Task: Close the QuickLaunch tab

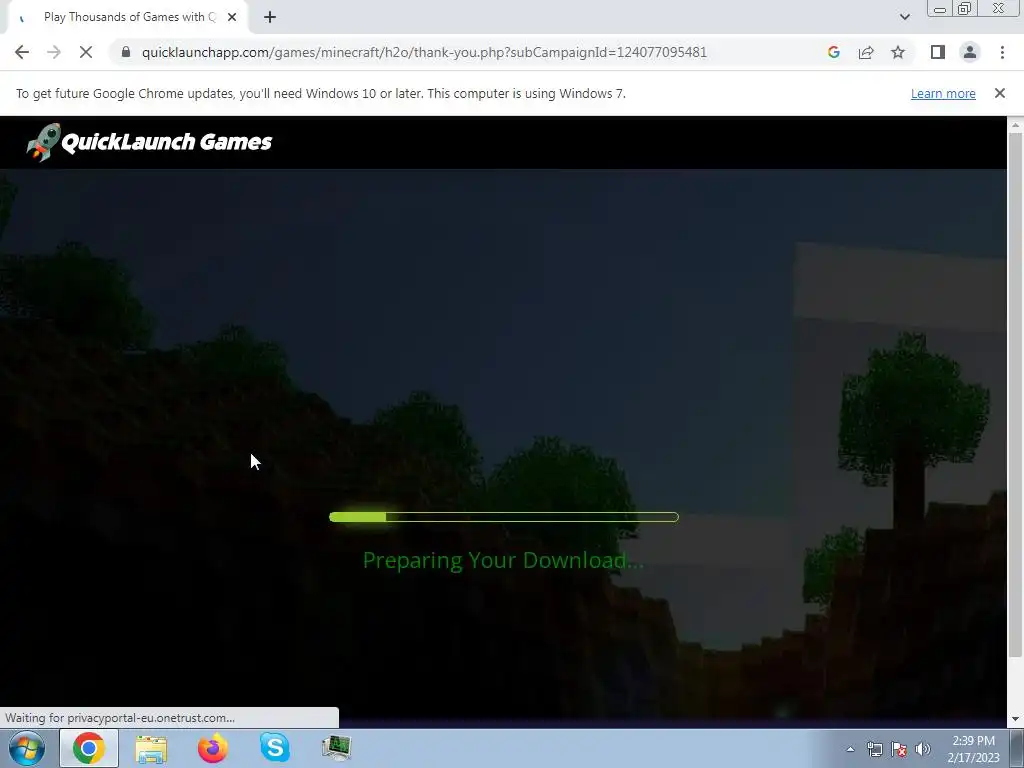Action: [232, 17]
